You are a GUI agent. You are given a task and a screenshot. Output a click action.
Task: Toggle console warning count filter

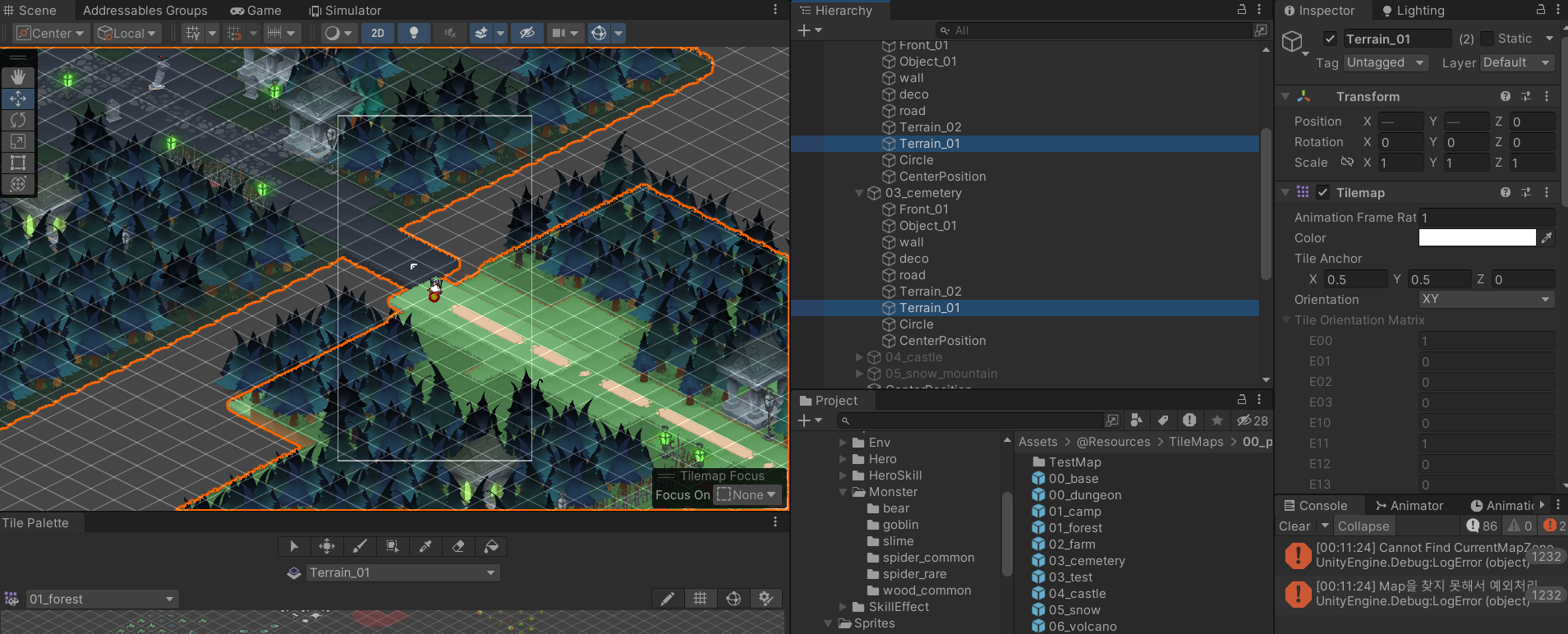(x=1520, y=526)
